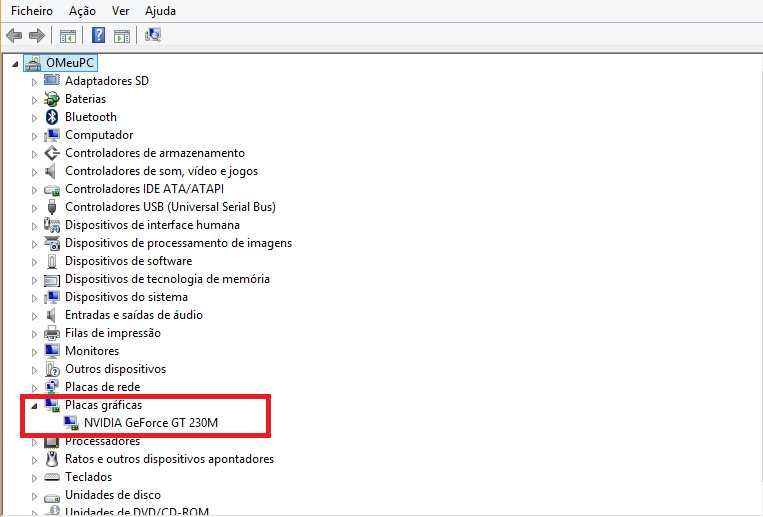This screenshot has width=763, height=517.
Task: Expand Controladores de armazenamento
Action: coord(34,154)
